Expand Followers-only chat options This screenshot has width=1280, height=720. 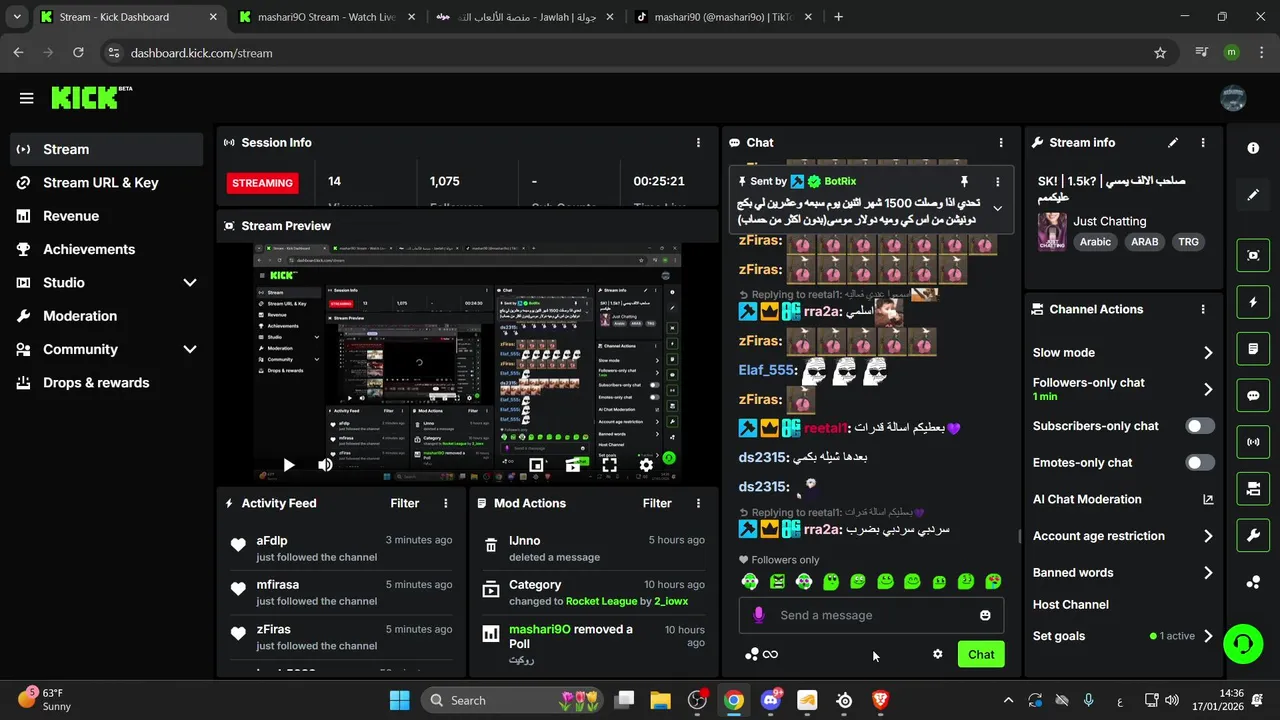pyautogui.click(x=1208, y=390)
